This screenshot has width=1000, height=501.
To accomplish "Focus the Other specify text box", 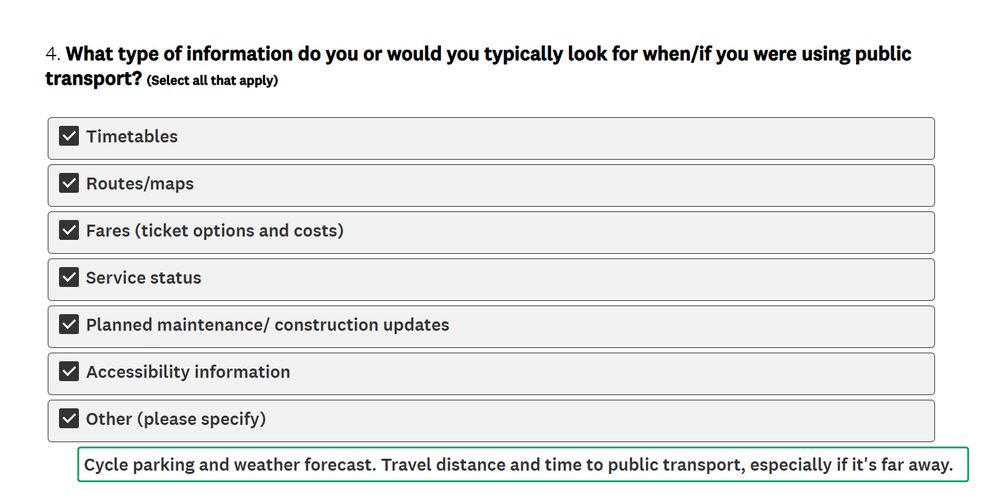I will pyautogui.click(x=523, y=465).
